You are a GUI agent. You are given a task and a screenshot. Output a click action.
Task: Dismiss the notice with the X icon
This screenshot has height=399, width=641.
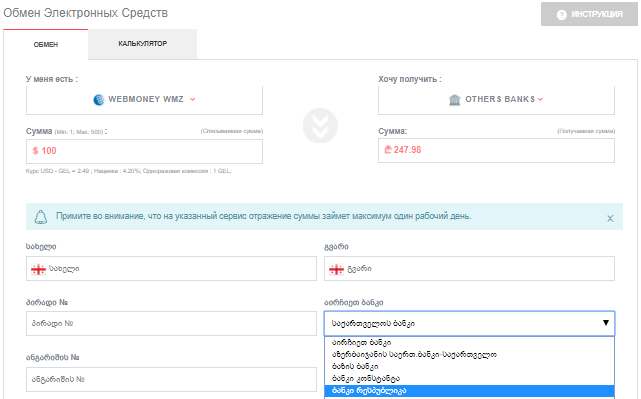(x=610, y=218)
